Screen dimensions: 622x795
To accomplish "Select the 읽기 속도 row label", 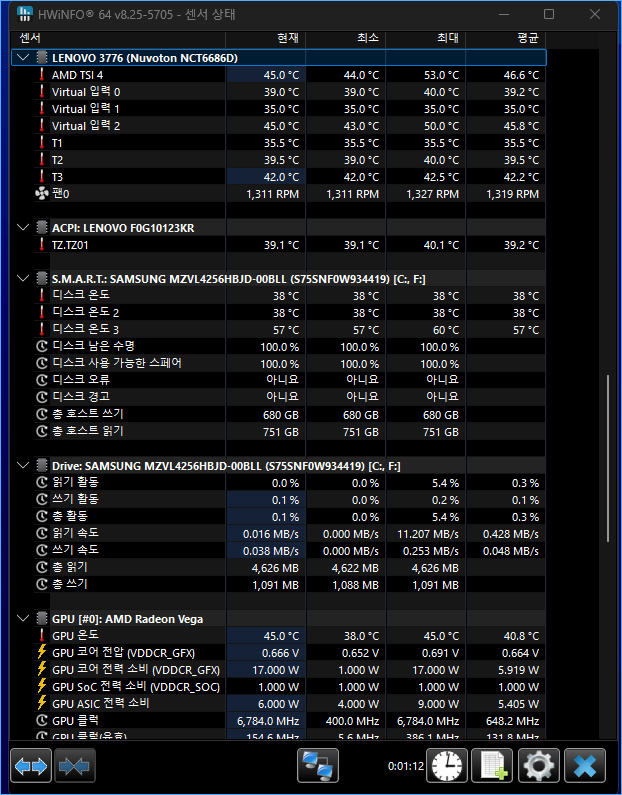I will pyautogui.click(x=76, y=533).
